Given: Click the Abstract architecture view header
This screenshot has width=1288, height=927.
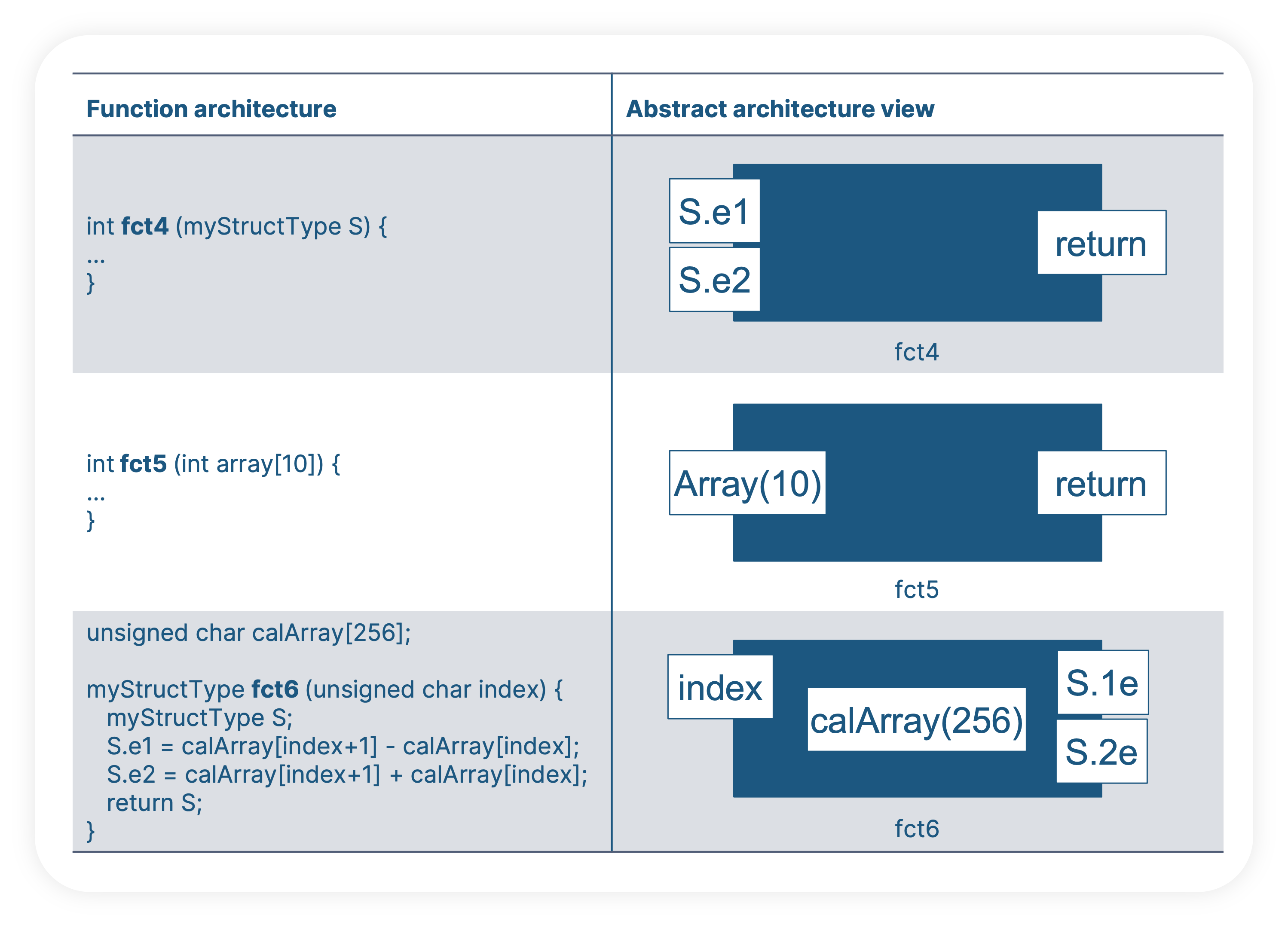Looking at the screenshot, I should pyautogui.click(x=780, y=108).
